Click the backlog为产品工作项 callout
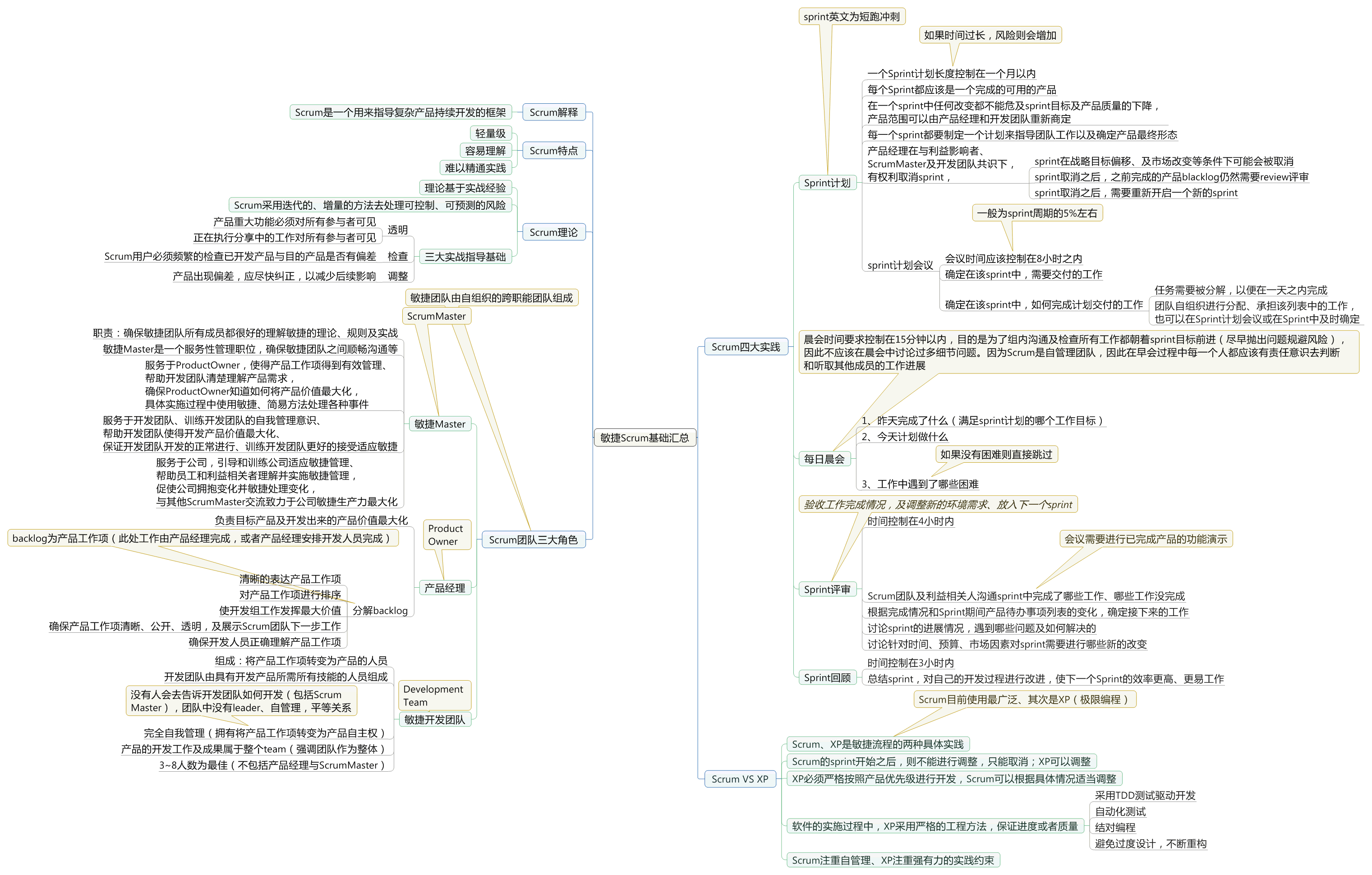The height and width of the screenshot is (875, 1372). 203,539
